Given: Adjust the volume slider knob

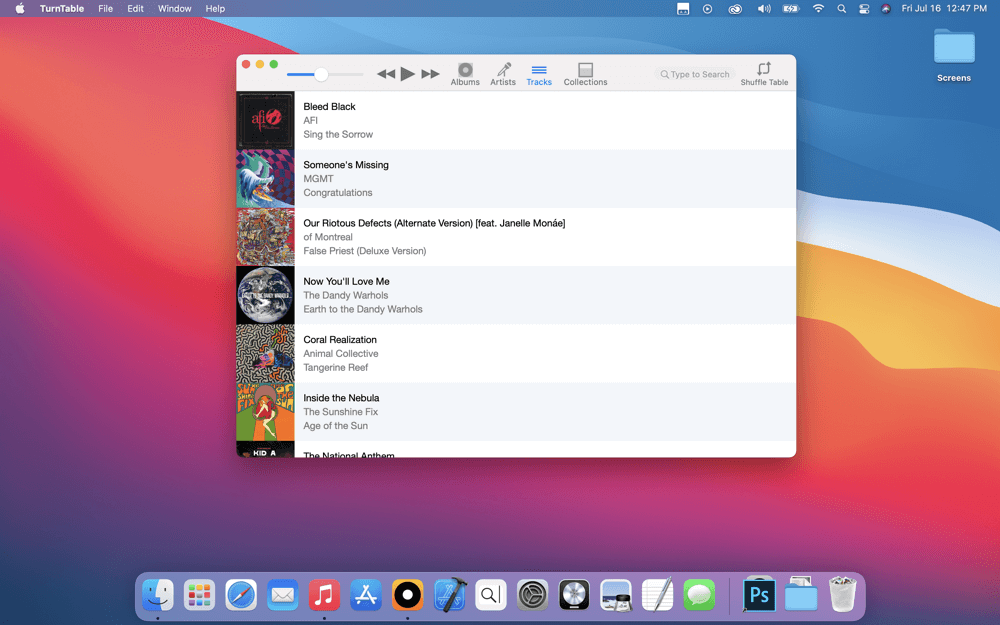Looking at the screenshot, I should [x=321, y=75].
